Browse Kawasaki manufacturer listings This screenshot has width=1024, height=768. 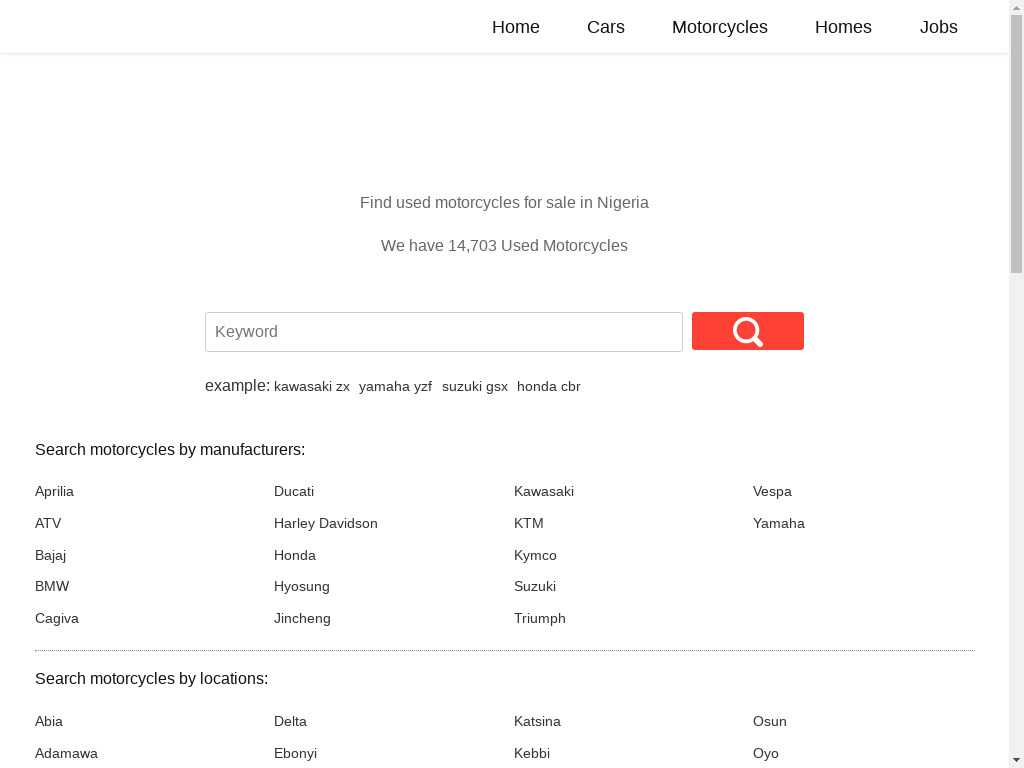pos(544,491)
